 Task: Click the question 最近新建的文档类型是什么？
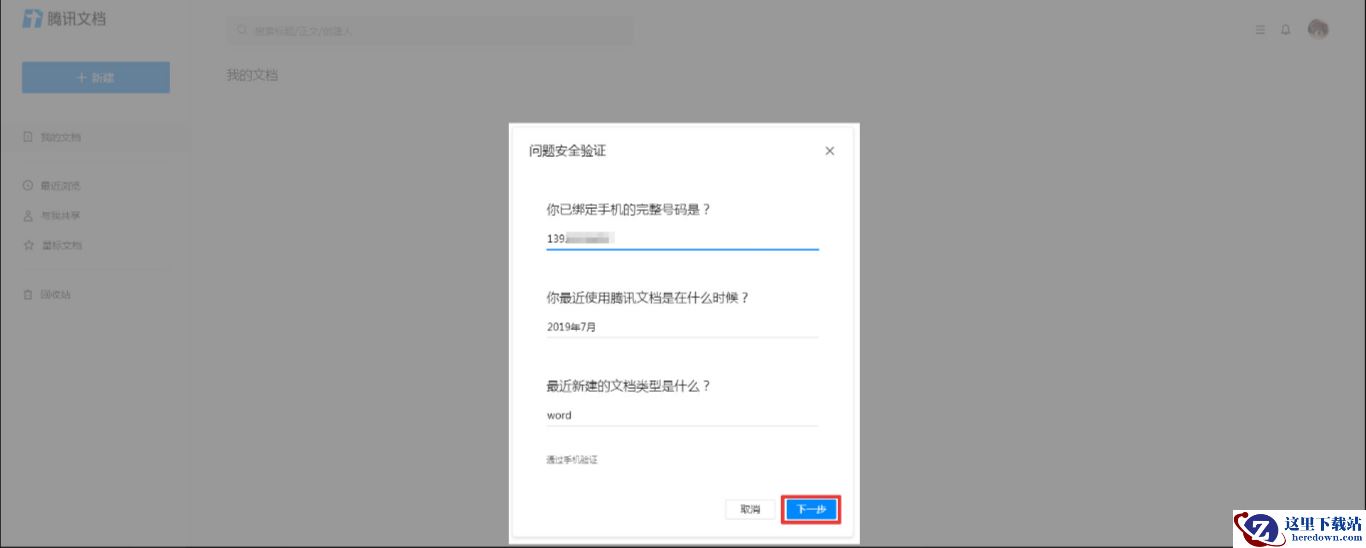(x=628, y=386)
